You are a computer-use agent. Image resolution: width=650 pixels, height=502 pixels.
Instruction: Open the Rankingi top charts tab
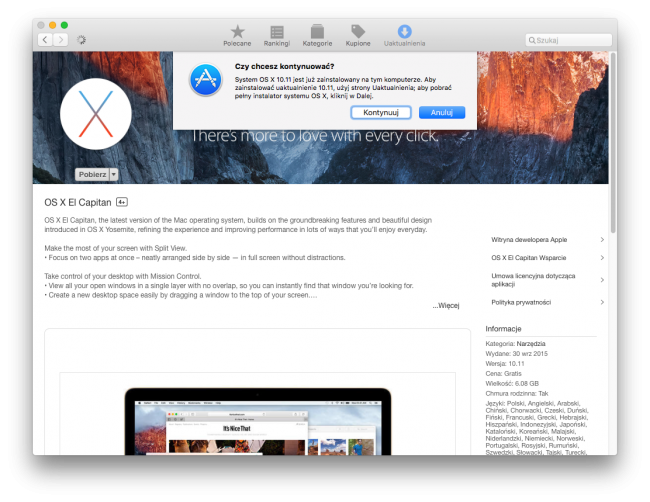(277, 36)
